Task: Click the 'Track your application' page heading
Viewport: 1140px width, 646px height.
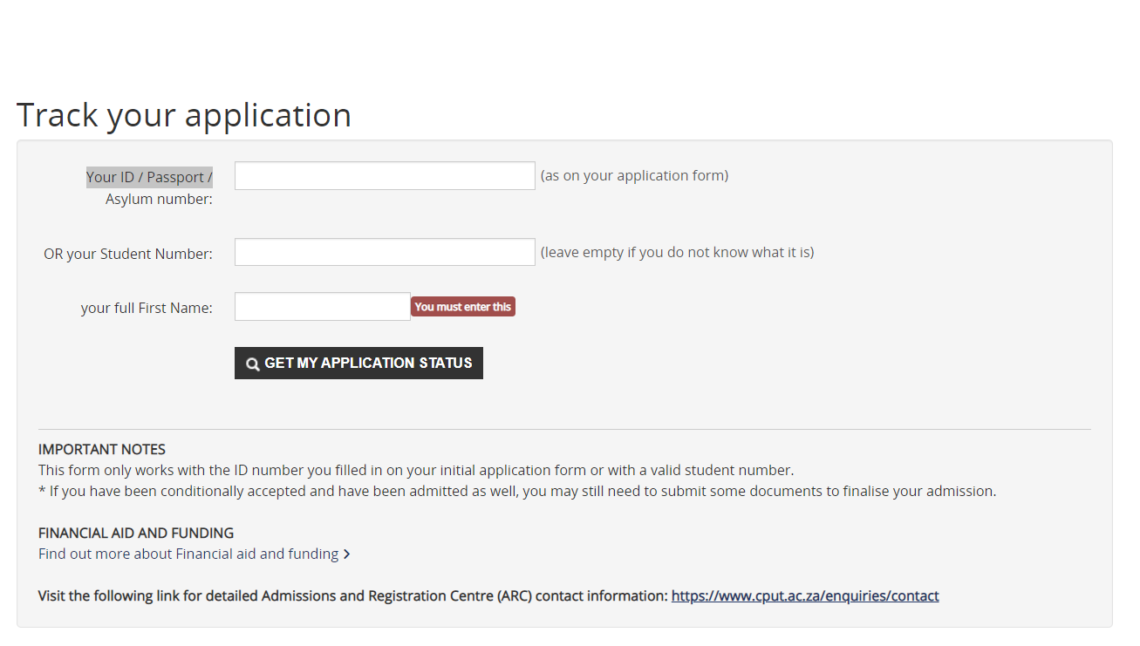Action: click(183, 114)
